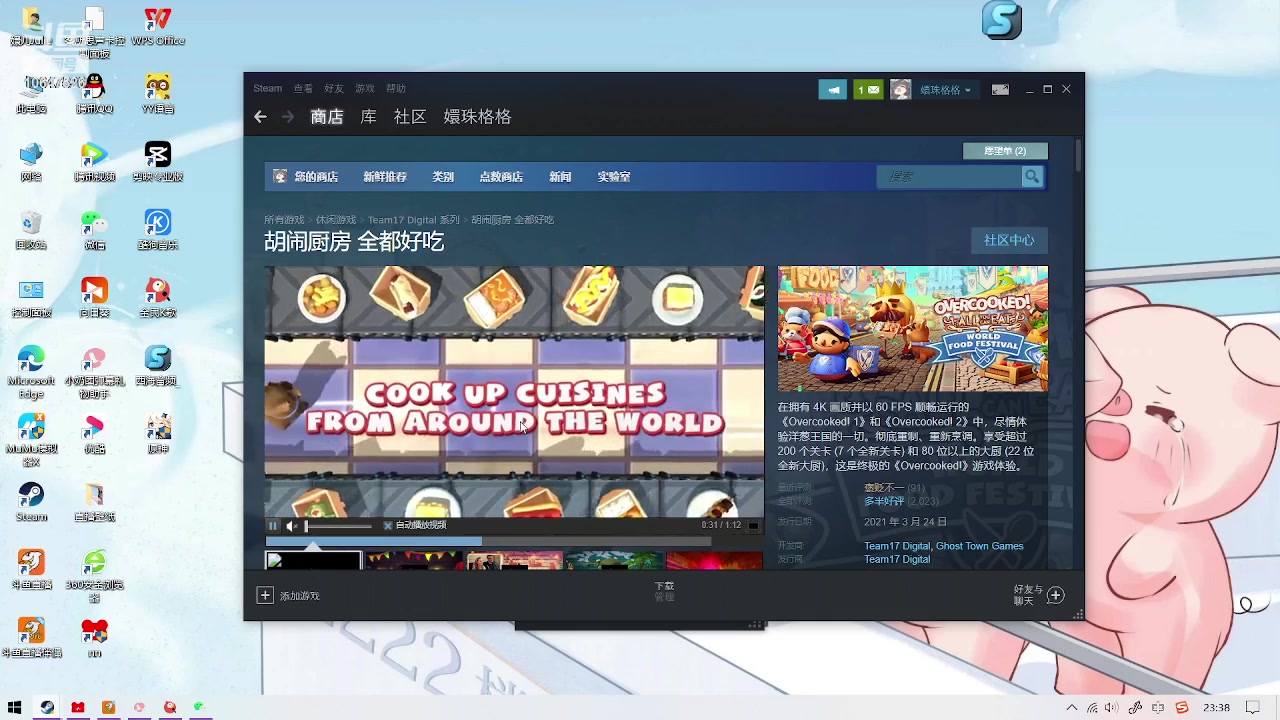This screenshot has width=1280, height=720.
Task: Open the 好友 (Friends) menu
Action: tap(334, 88)
